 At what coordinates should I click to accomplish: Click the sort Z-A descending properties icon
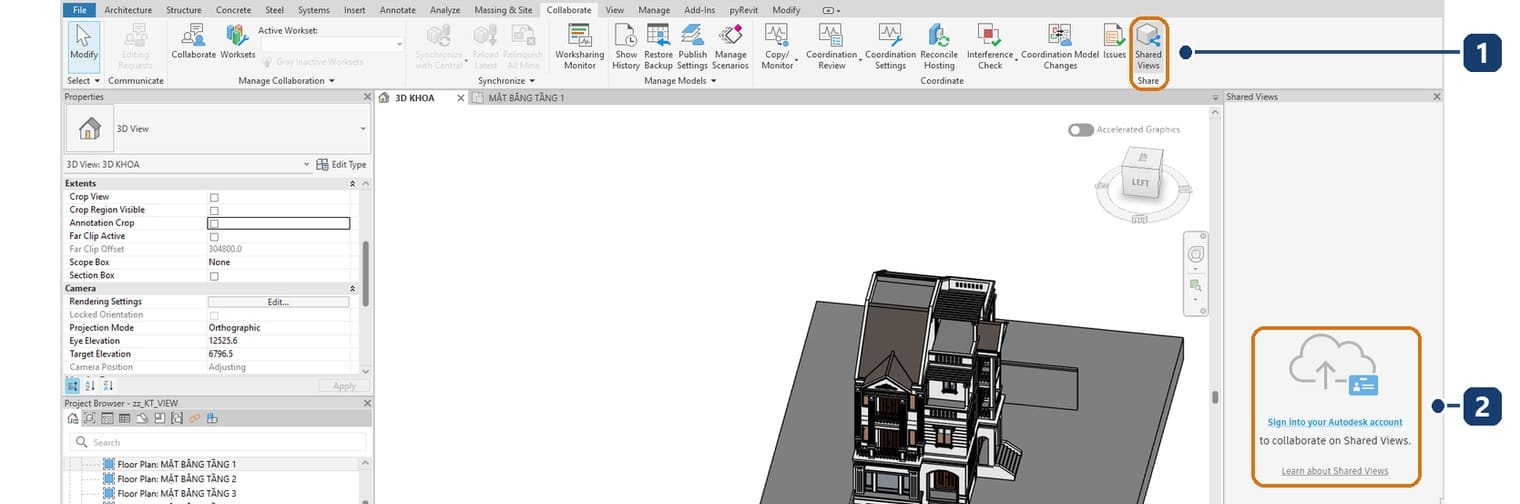(x=107, y=385)
